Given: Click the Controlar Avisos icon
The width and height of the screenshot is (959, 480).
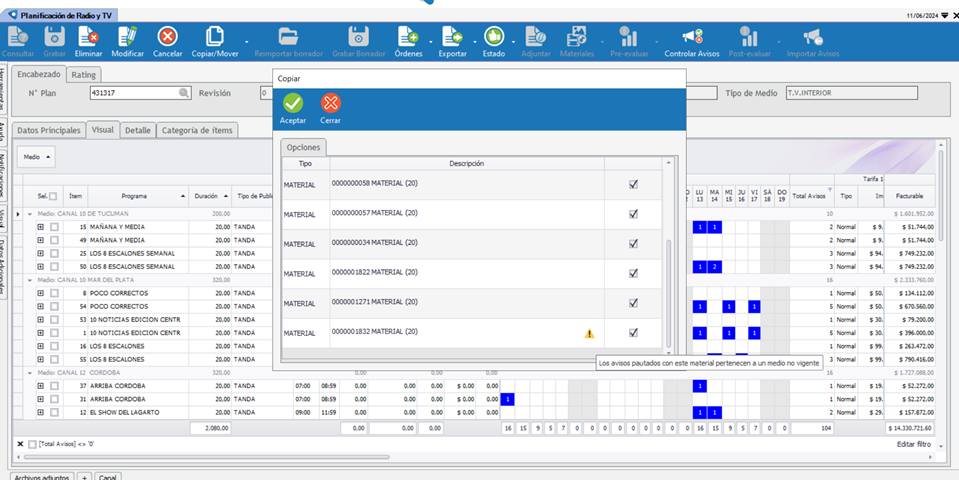Looking at the screenshot, I should coord(692,37).
